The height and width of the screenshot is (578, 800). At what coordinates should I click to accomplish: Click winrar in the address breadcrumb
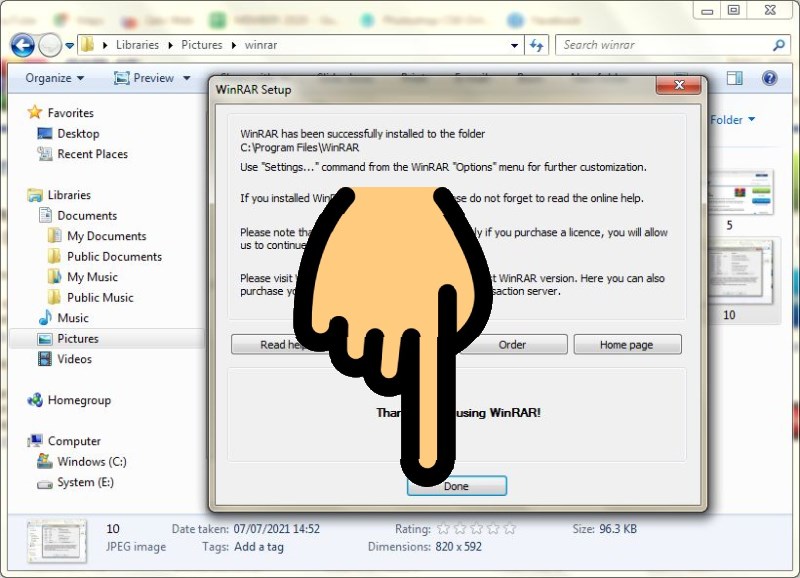coord(261,45)
